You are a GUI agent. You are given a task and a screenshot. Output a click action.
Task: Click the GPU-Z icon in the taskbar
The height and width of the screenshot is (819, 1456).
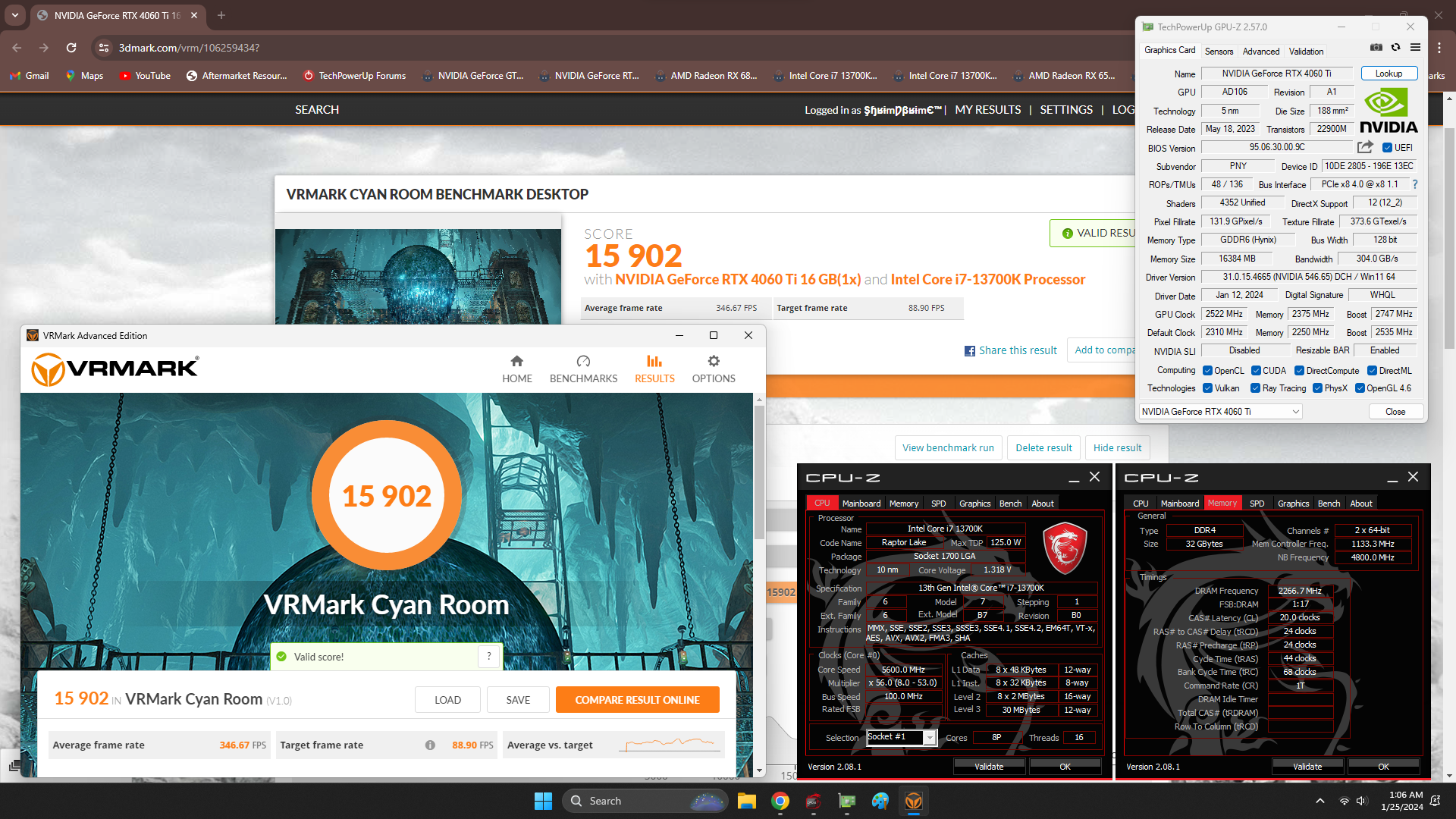click(x=847, y=801)
